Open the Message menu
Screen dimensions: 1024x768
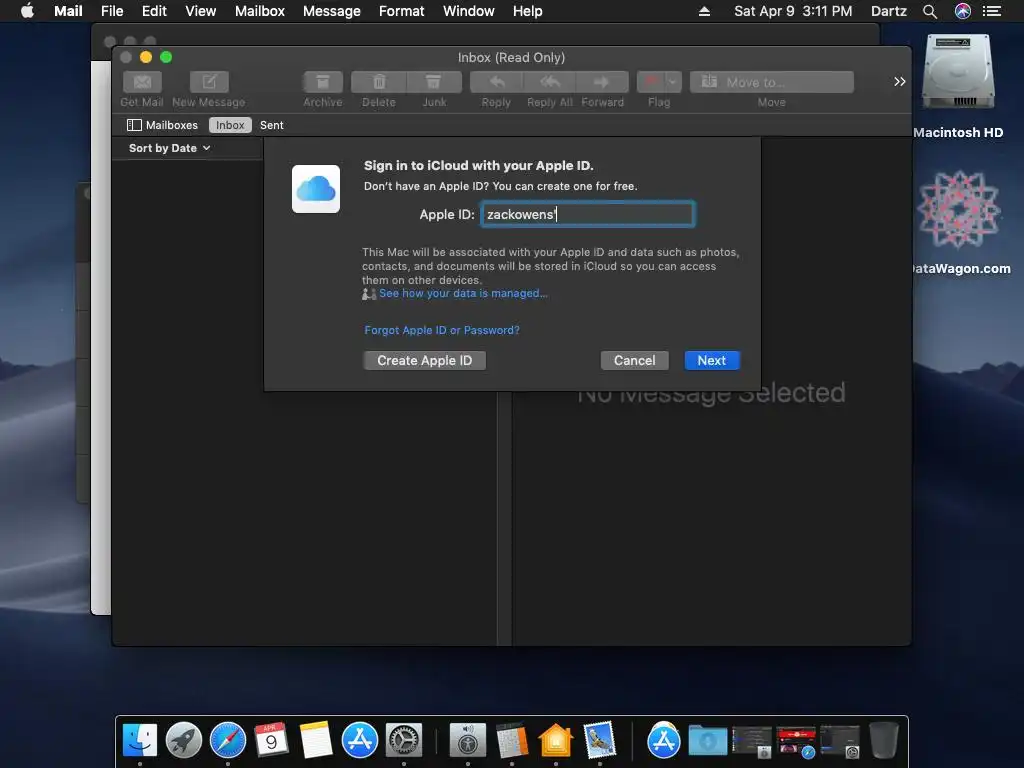332,11
